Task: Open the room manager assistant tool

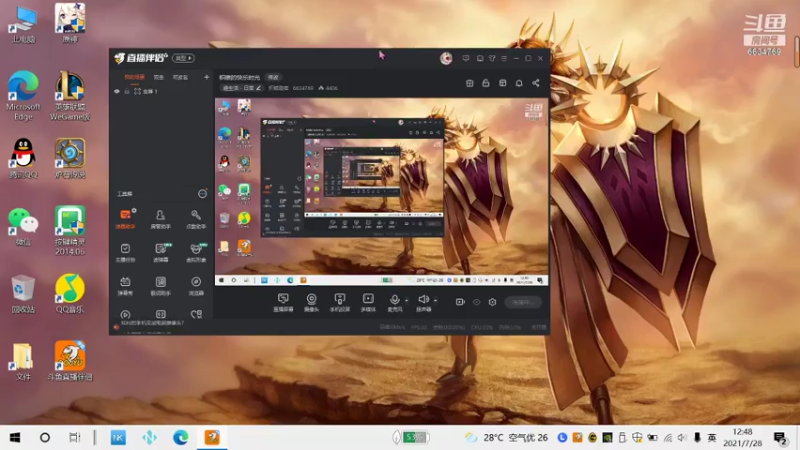Action: click(160, 218)
